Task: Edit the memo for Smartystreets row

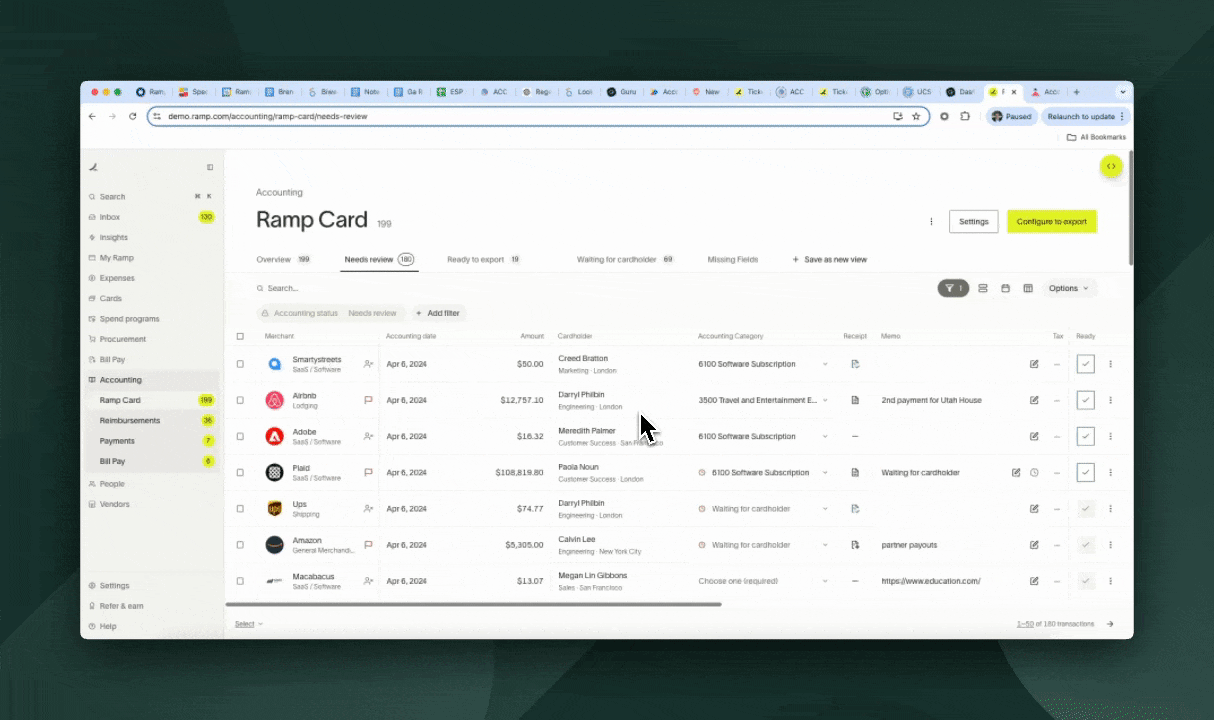Action: tap(1034, 364)
